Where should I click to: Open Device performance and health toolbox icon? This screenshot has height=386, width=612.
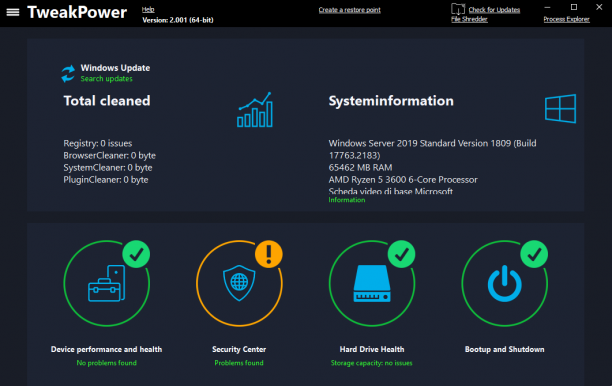coord(107,283)
